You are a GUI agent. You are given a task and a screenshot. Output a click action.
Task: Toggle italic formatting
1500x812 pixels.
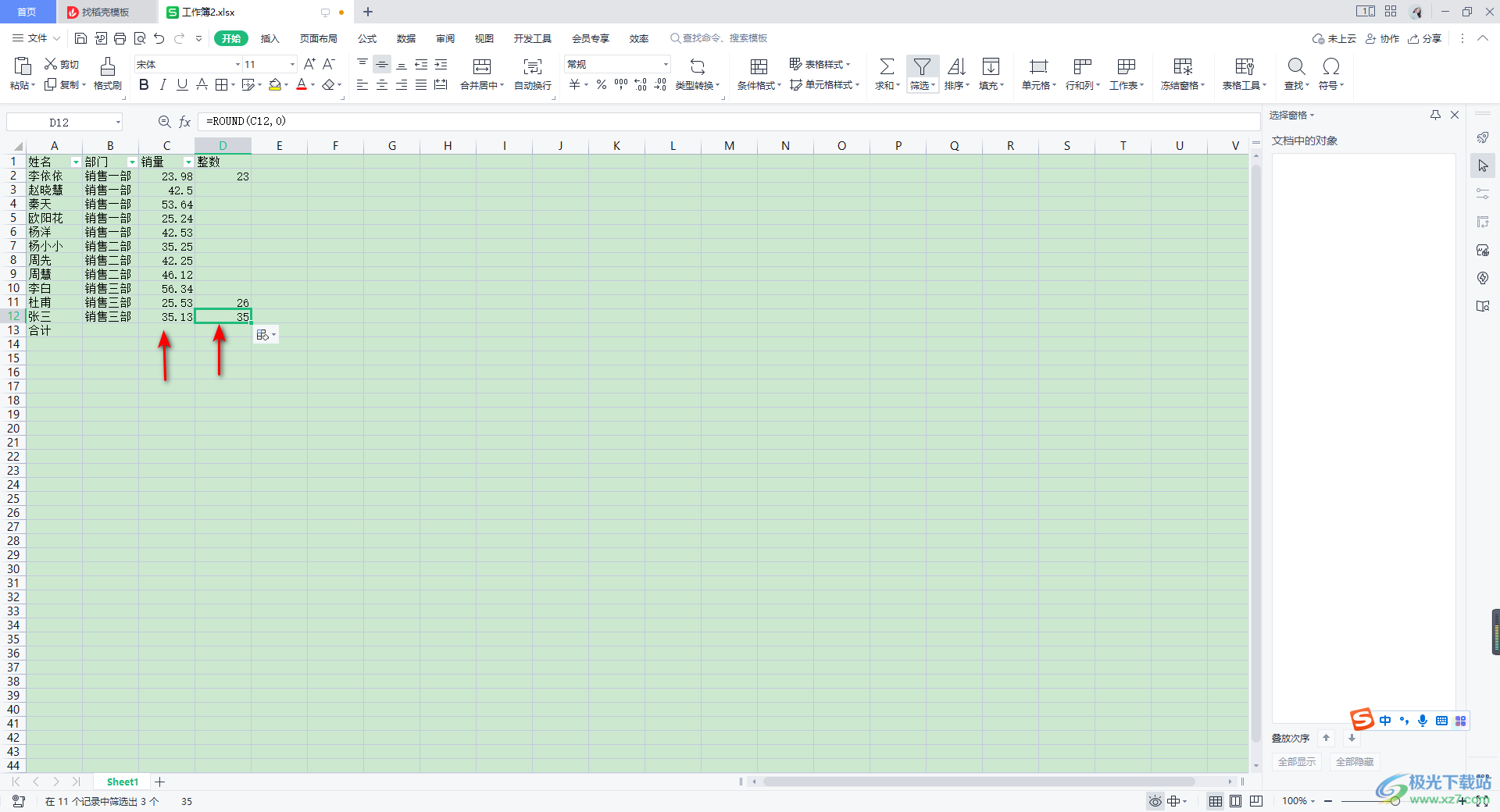(162, 85)
